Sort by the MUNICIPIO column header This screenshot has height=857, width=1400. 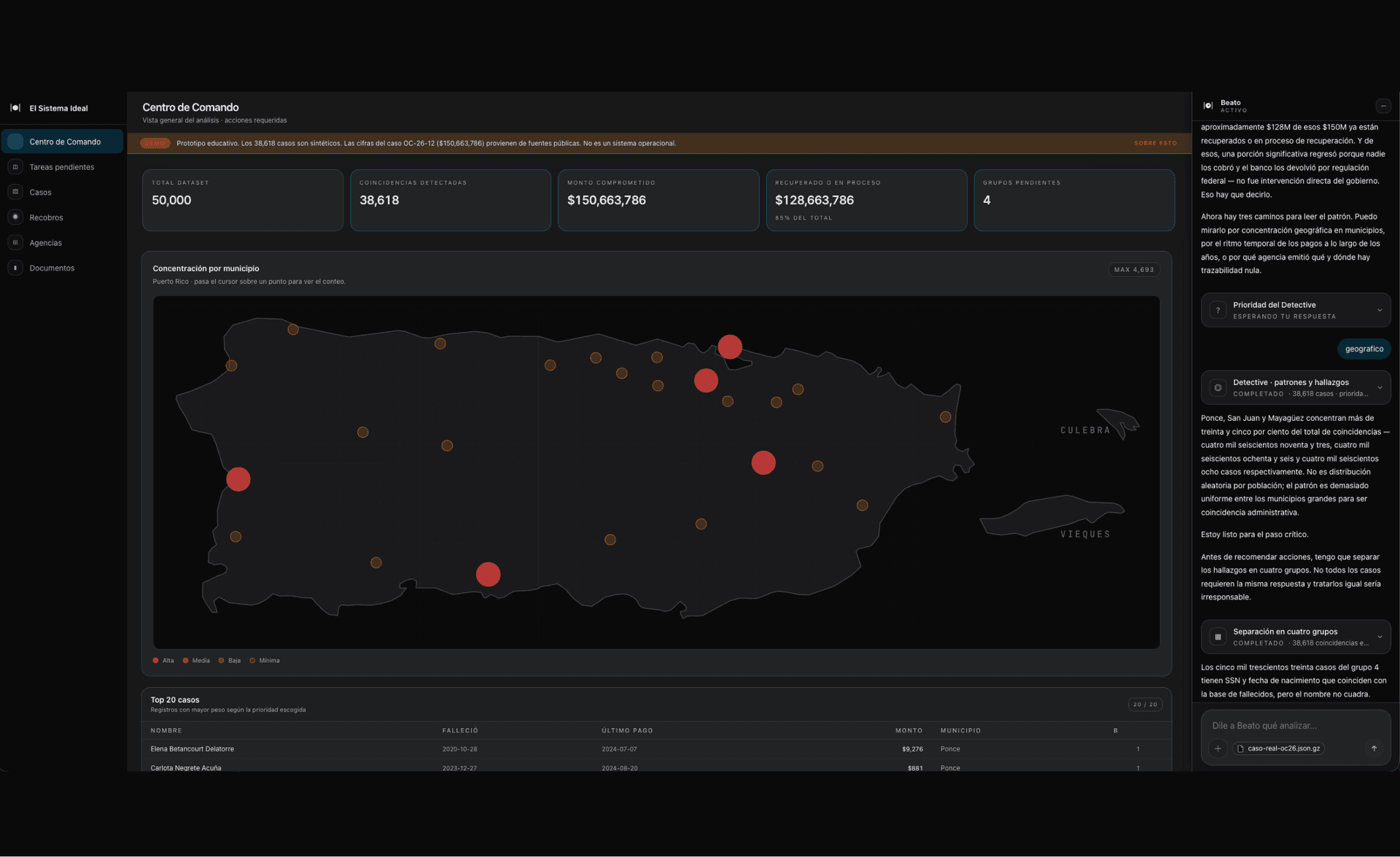point(960,731)
